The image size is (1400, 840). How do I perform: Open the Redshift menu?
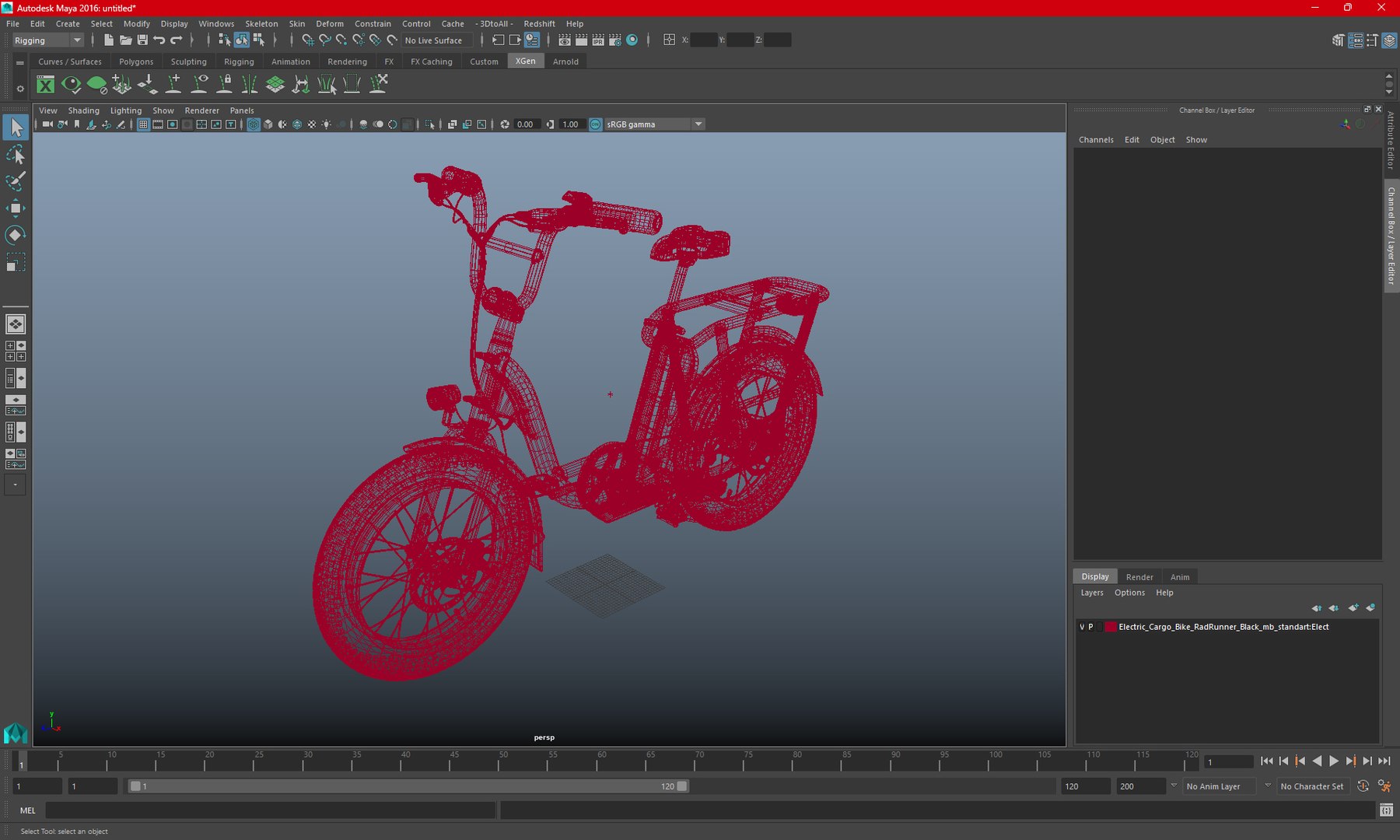(539, 24)
